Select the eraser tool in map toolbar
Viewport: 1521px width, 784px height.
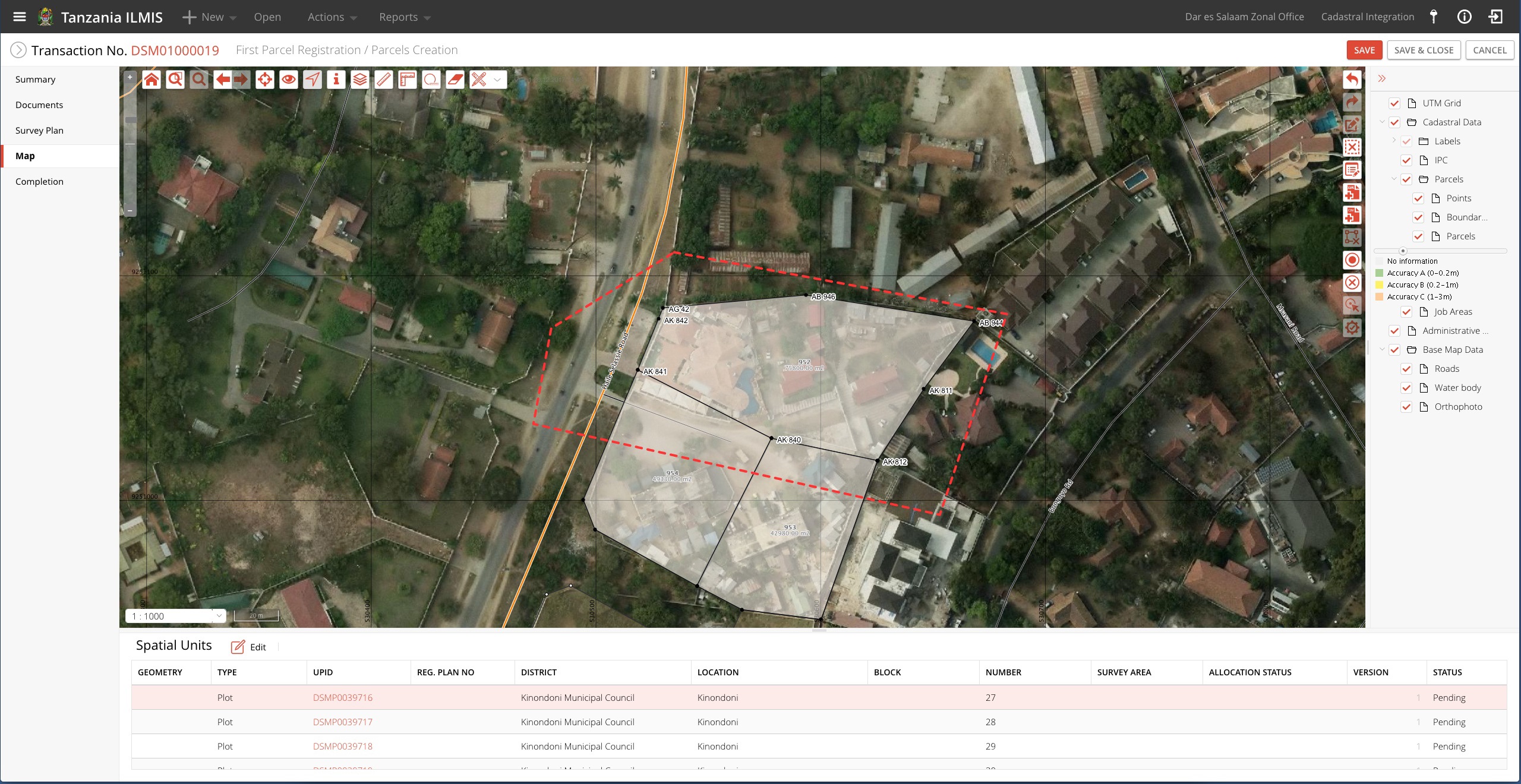455,80
